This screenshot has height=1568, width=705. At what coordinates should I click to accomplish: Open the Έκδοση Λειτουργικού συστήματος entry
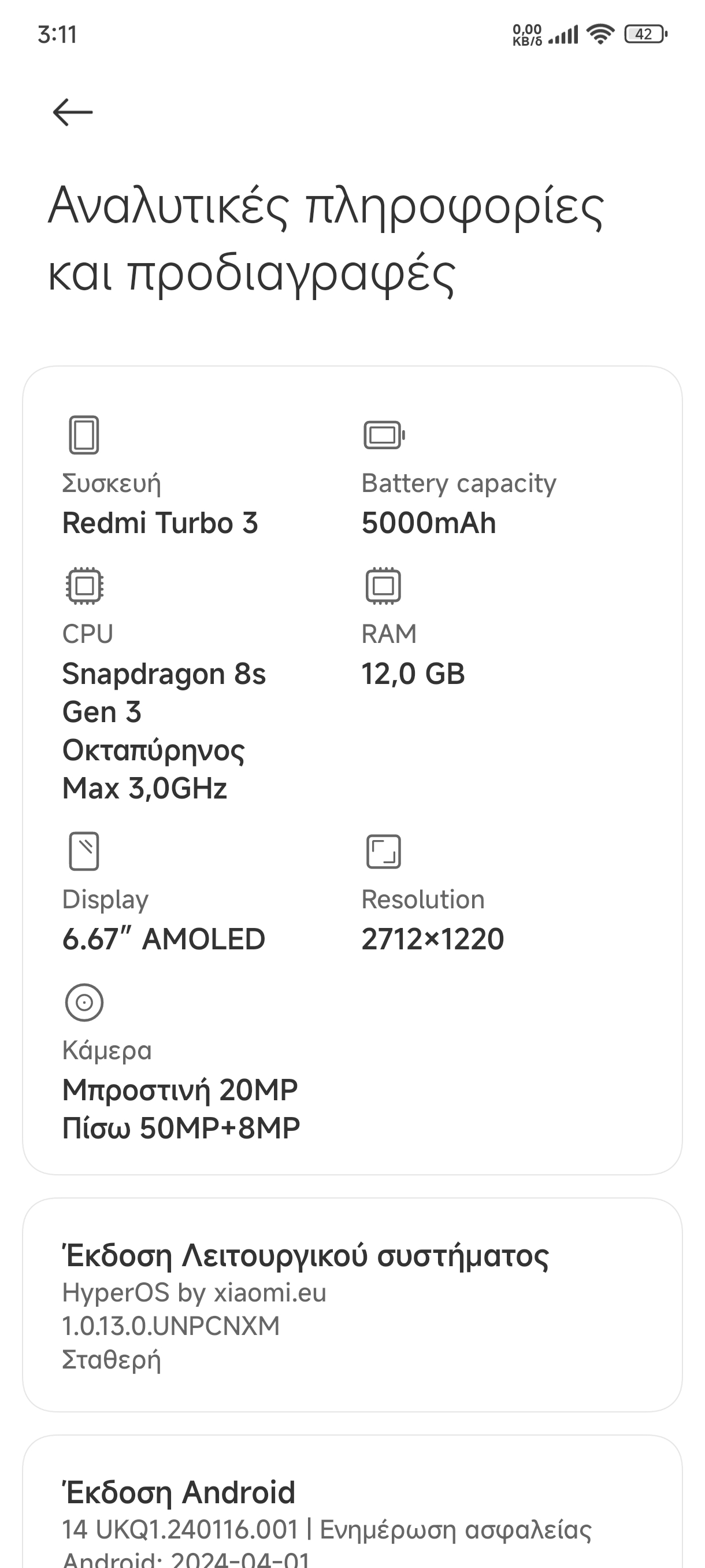[352, 1305]
